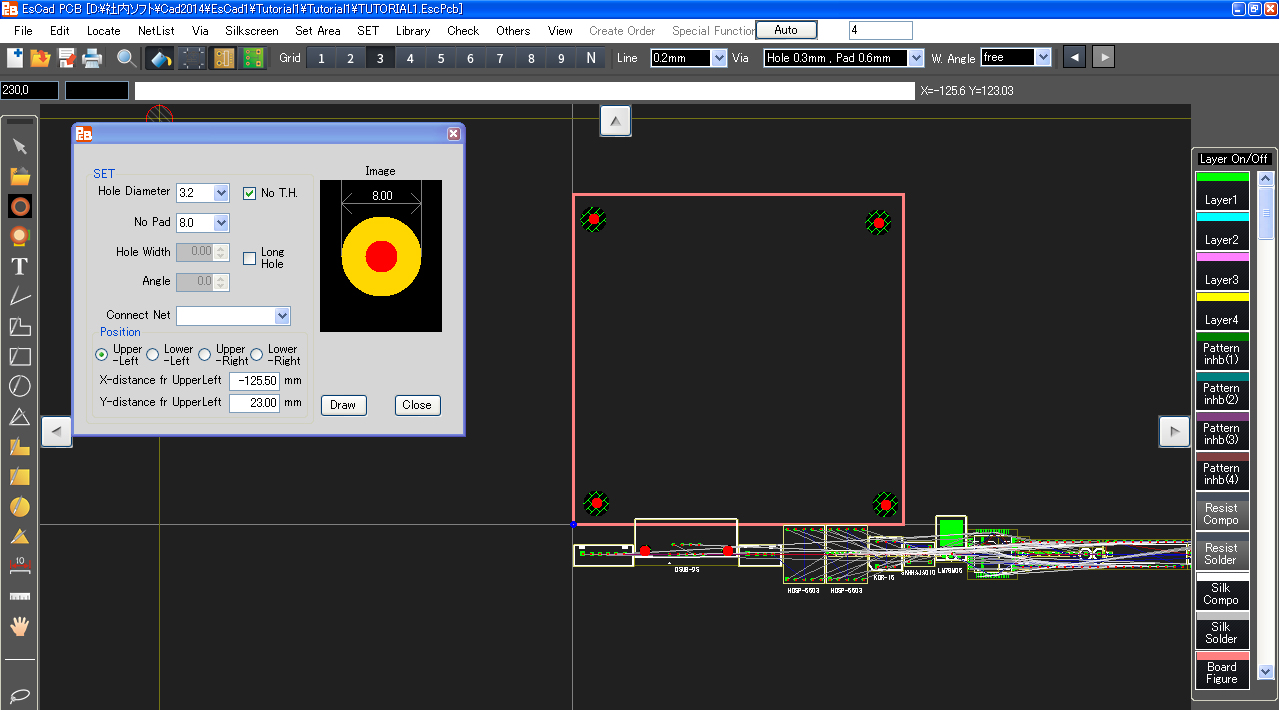The width and height of the screenshot is (1279, 710).
Task: Open the Hole Diameter dropdown
Action: [222, 193]
